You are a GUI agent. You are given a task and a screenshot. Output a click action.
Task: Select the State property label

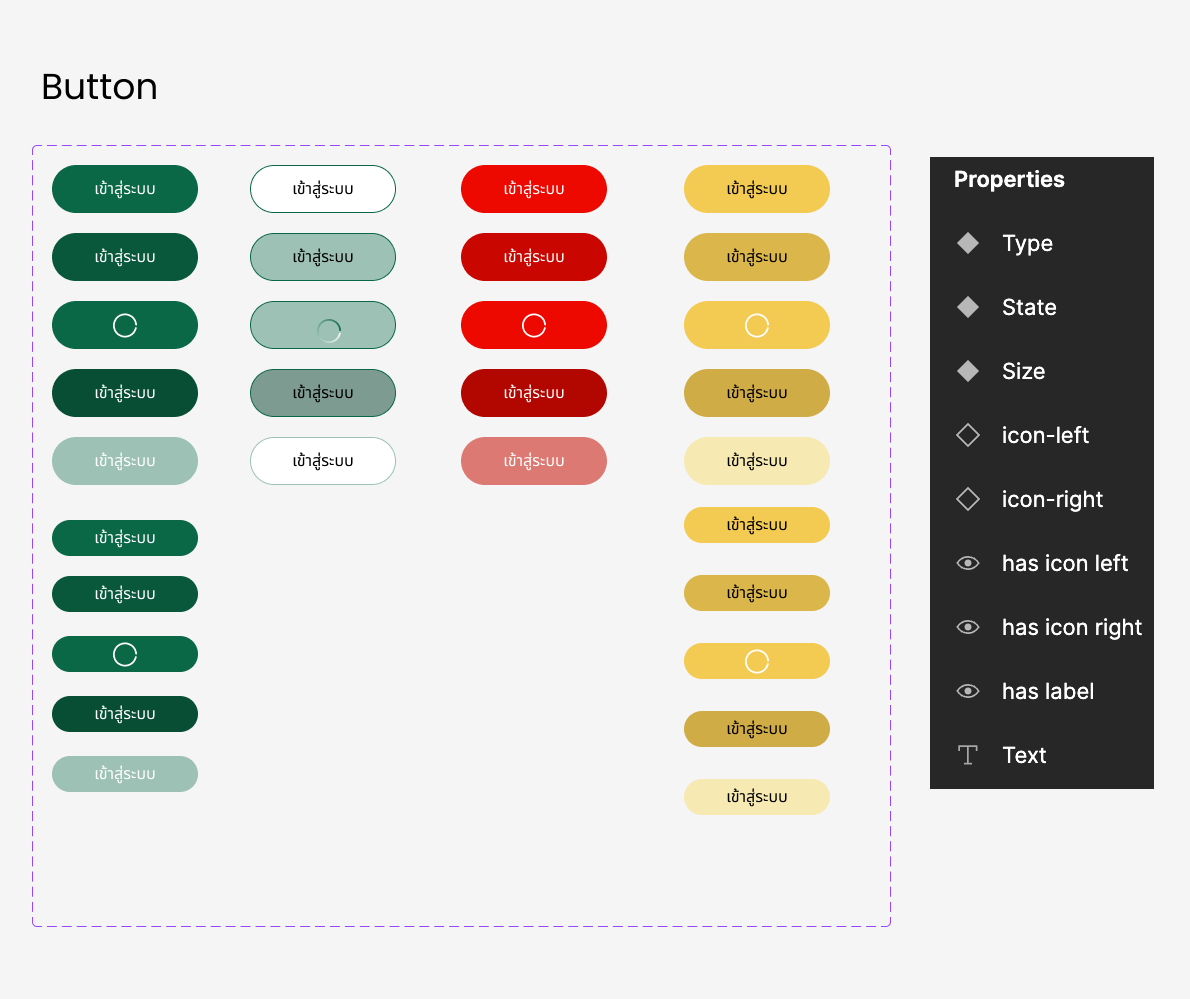1029,307
